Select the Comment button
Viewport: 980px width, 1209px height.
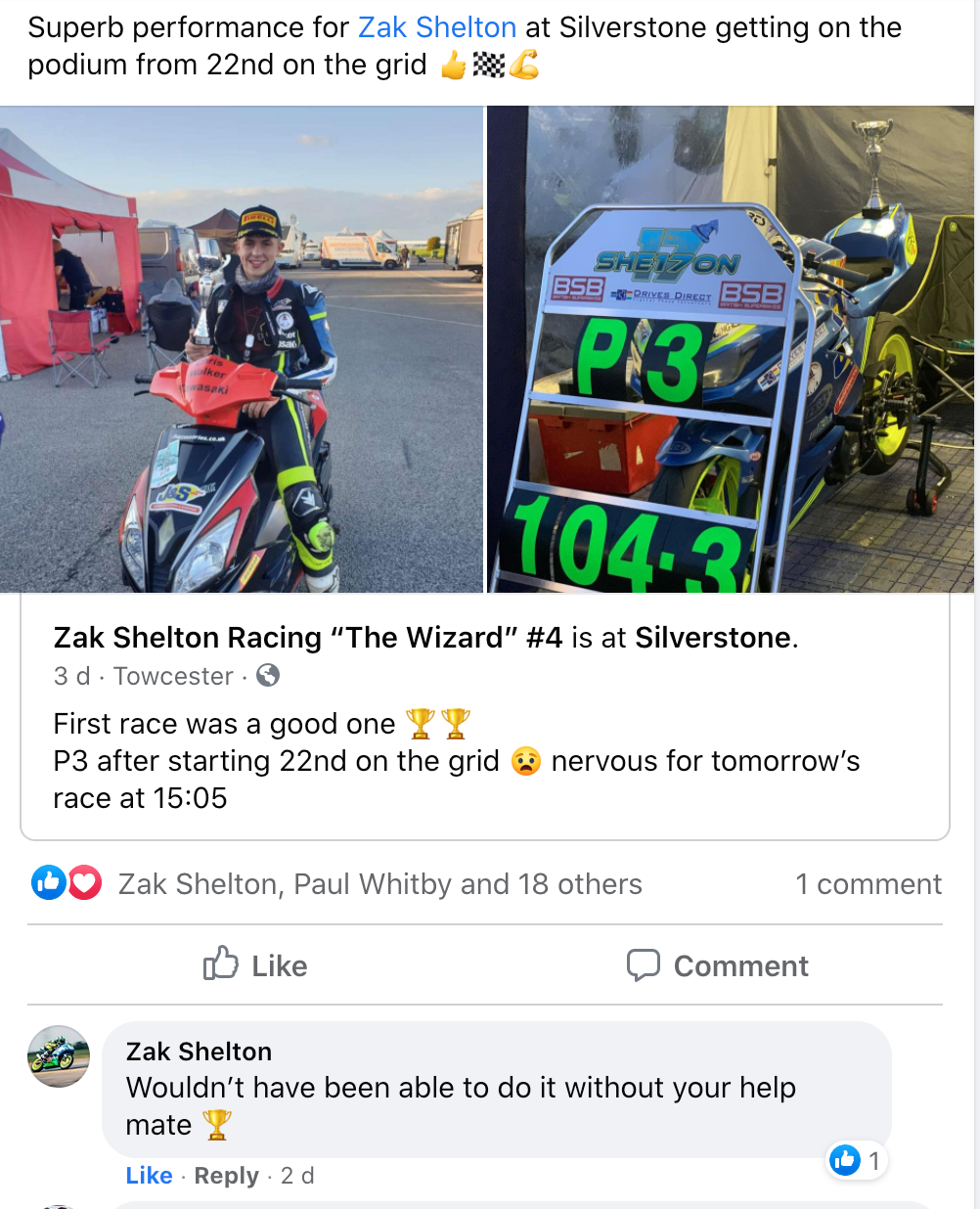click(x=717, y=965)
